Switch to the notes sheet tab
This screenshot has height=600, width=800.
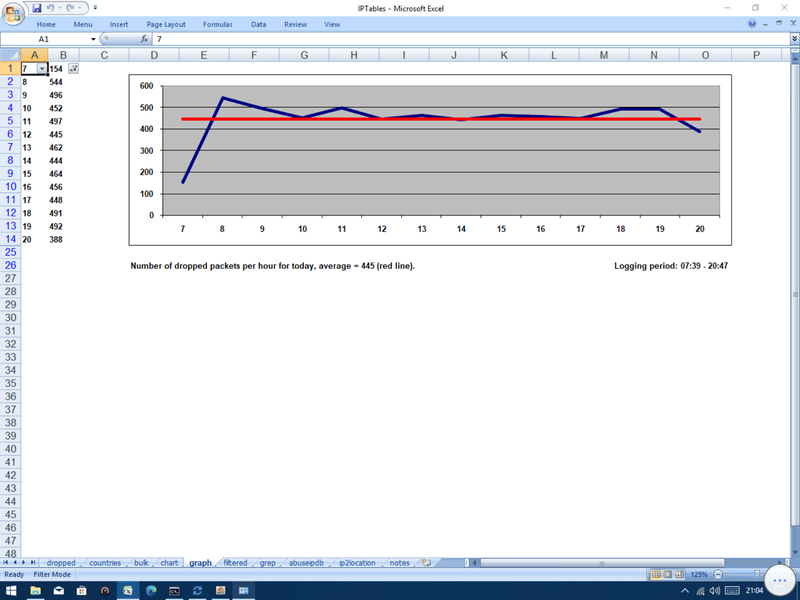(399, 563)
